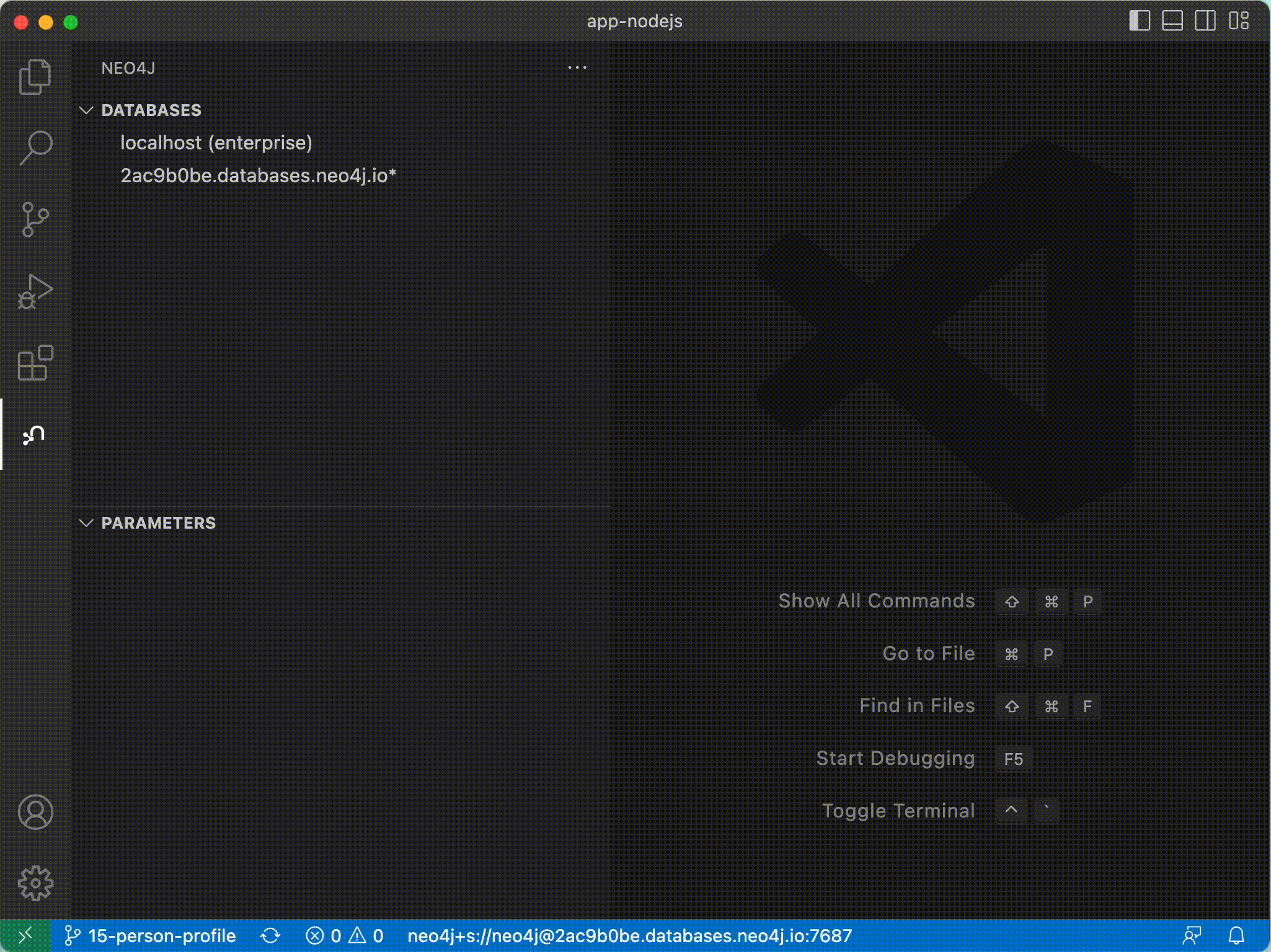The width and height of the screenshot is (1271, 952).
Task: Open the Run and Debug view
Action: (35, 291)
